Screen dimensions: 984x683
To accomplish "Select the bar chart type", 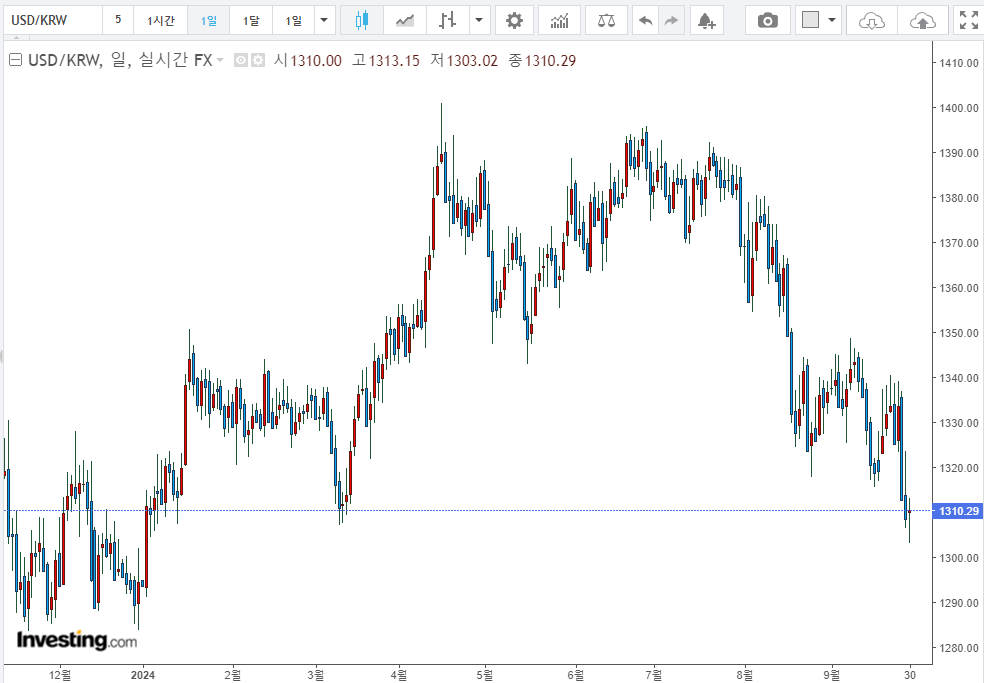I will [447, 21].
